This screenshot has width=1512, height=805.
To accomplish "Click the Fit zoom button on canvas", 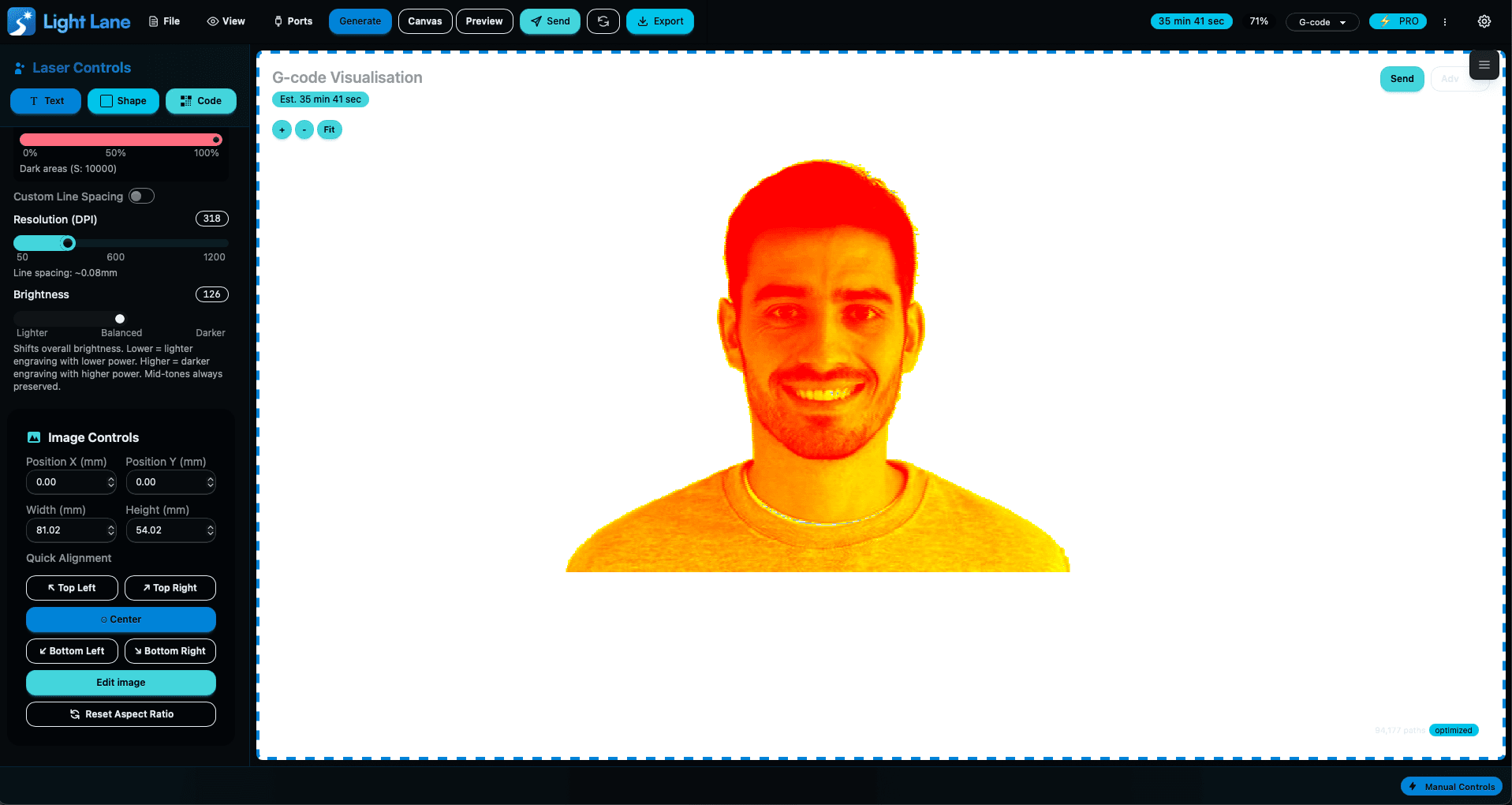I will click(x=329, y=129).
